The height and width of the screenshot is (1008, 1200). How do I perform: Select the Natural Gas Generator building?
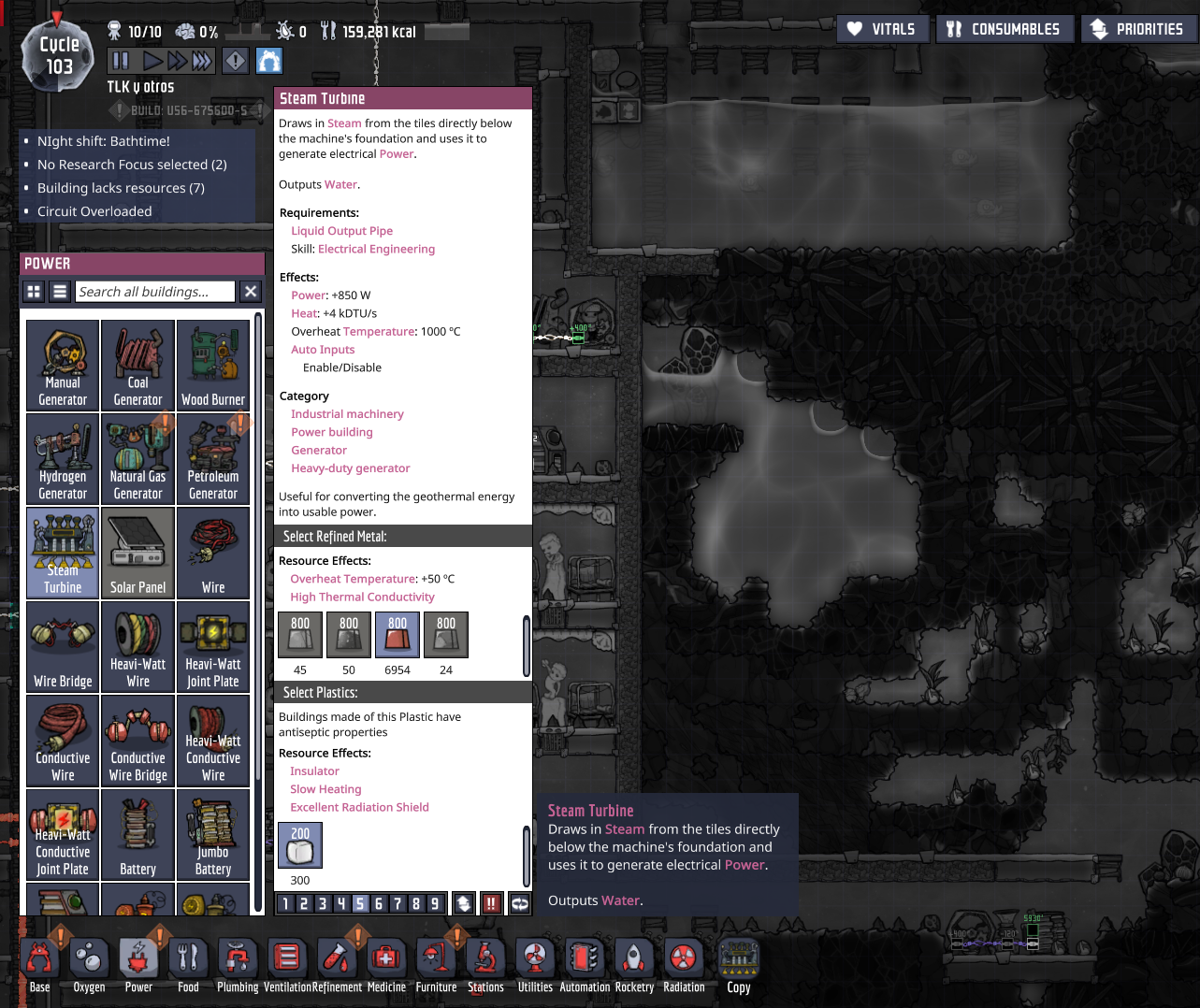137,459
